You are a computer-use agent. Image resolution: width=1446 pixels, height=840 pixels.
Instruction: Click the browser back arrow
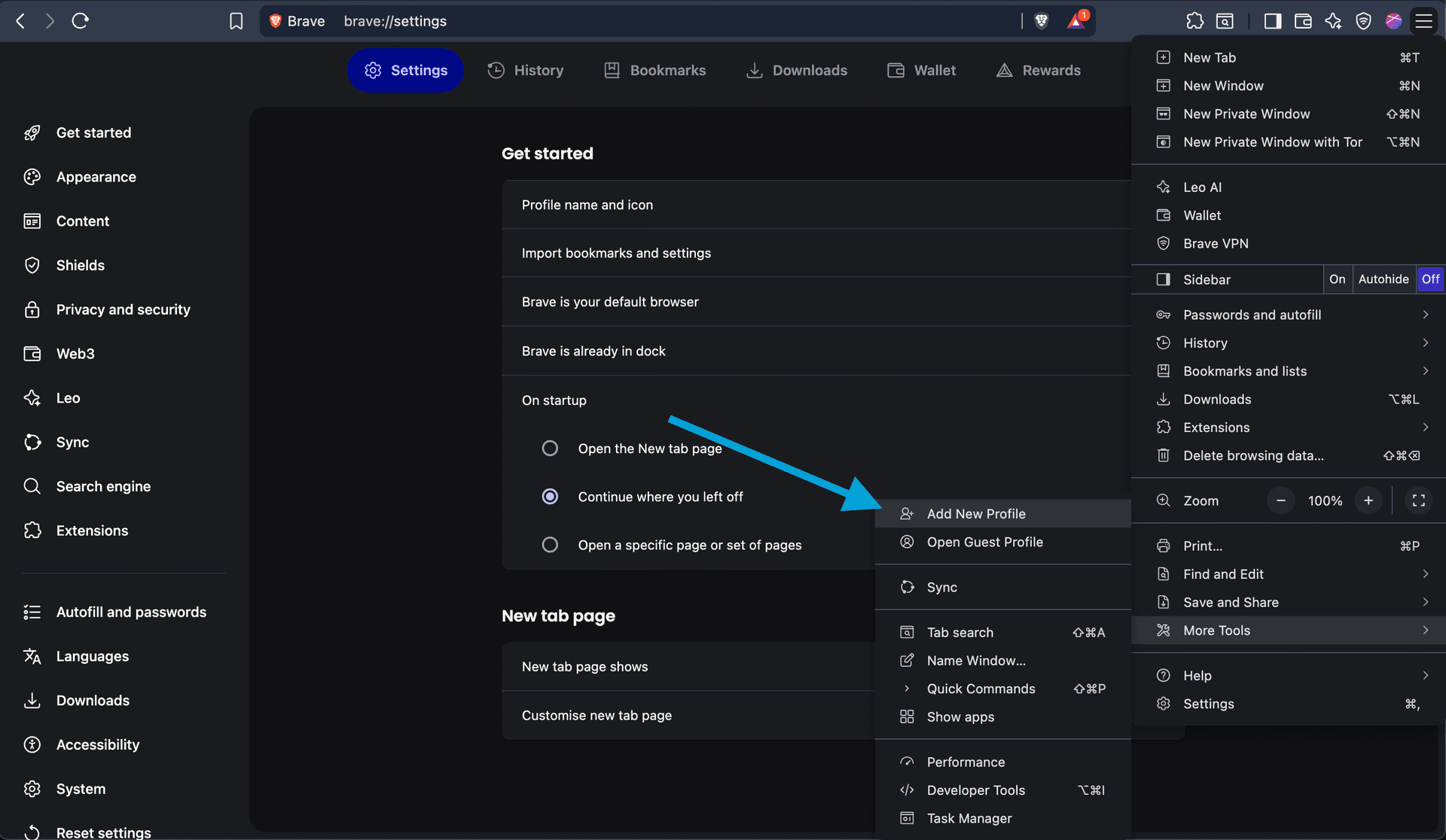click(21, 21)
